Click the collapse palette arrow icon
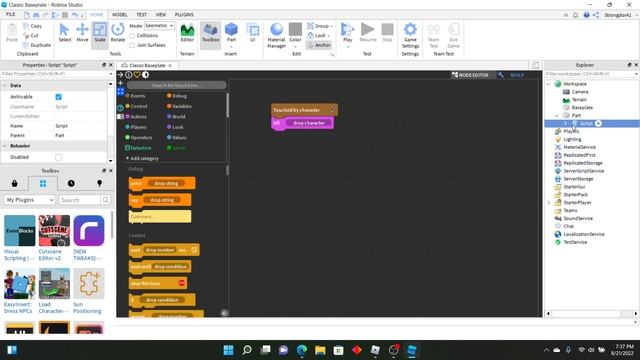 click(x=224, y=313)
